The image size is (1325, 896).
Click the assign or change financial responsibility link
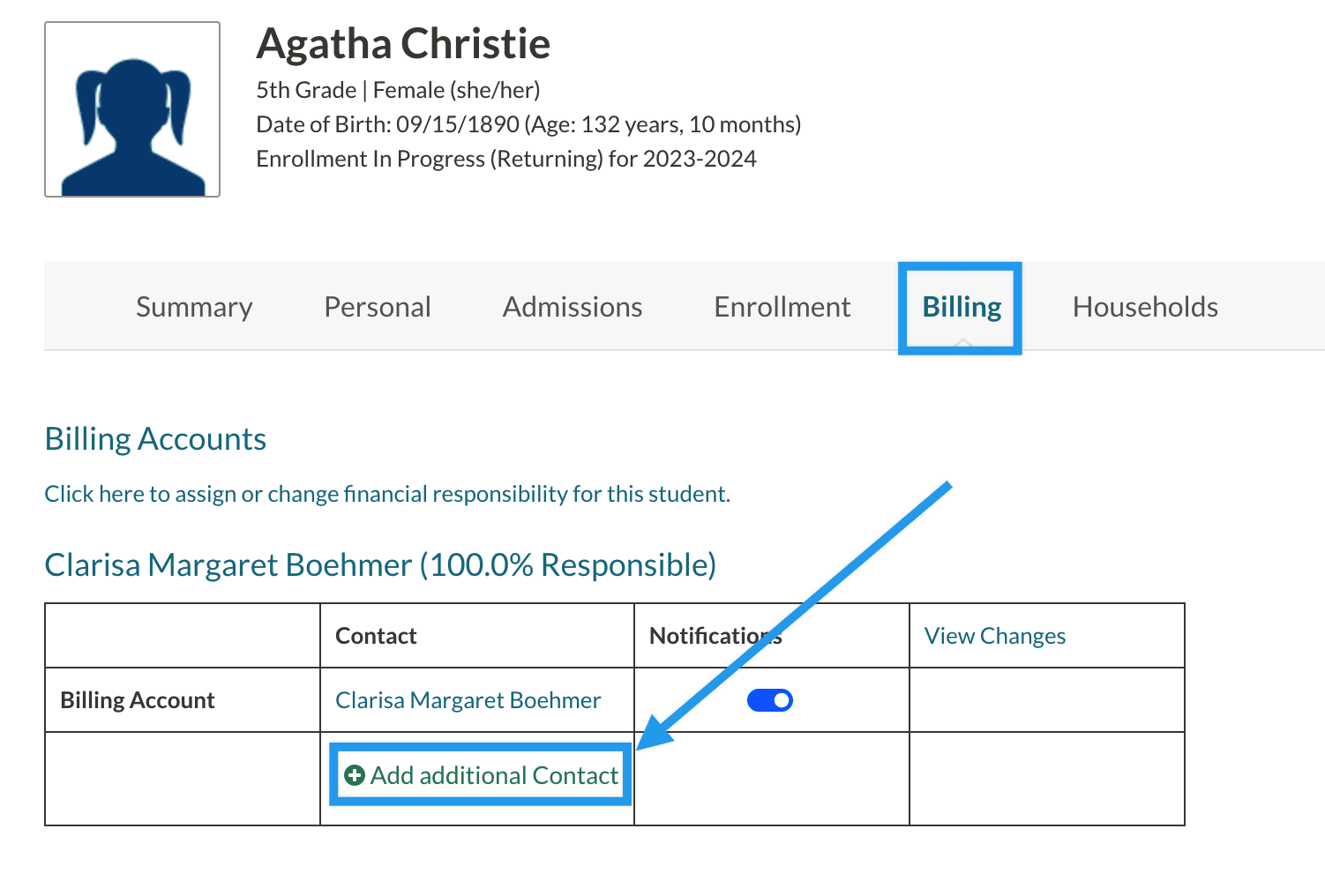click(387, 494)
